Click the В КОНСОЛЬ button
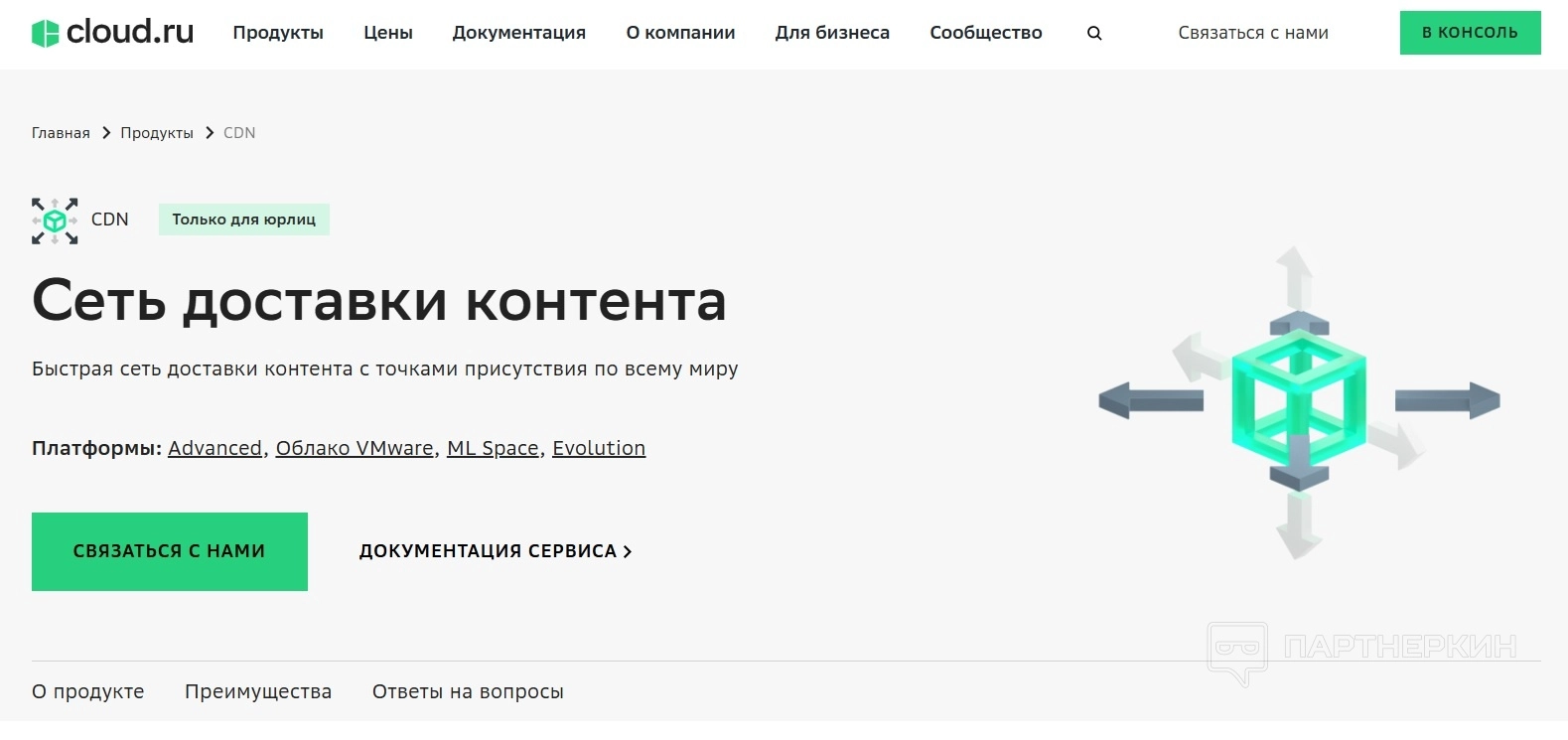 pyautogui.click(x=1471, y=33)
